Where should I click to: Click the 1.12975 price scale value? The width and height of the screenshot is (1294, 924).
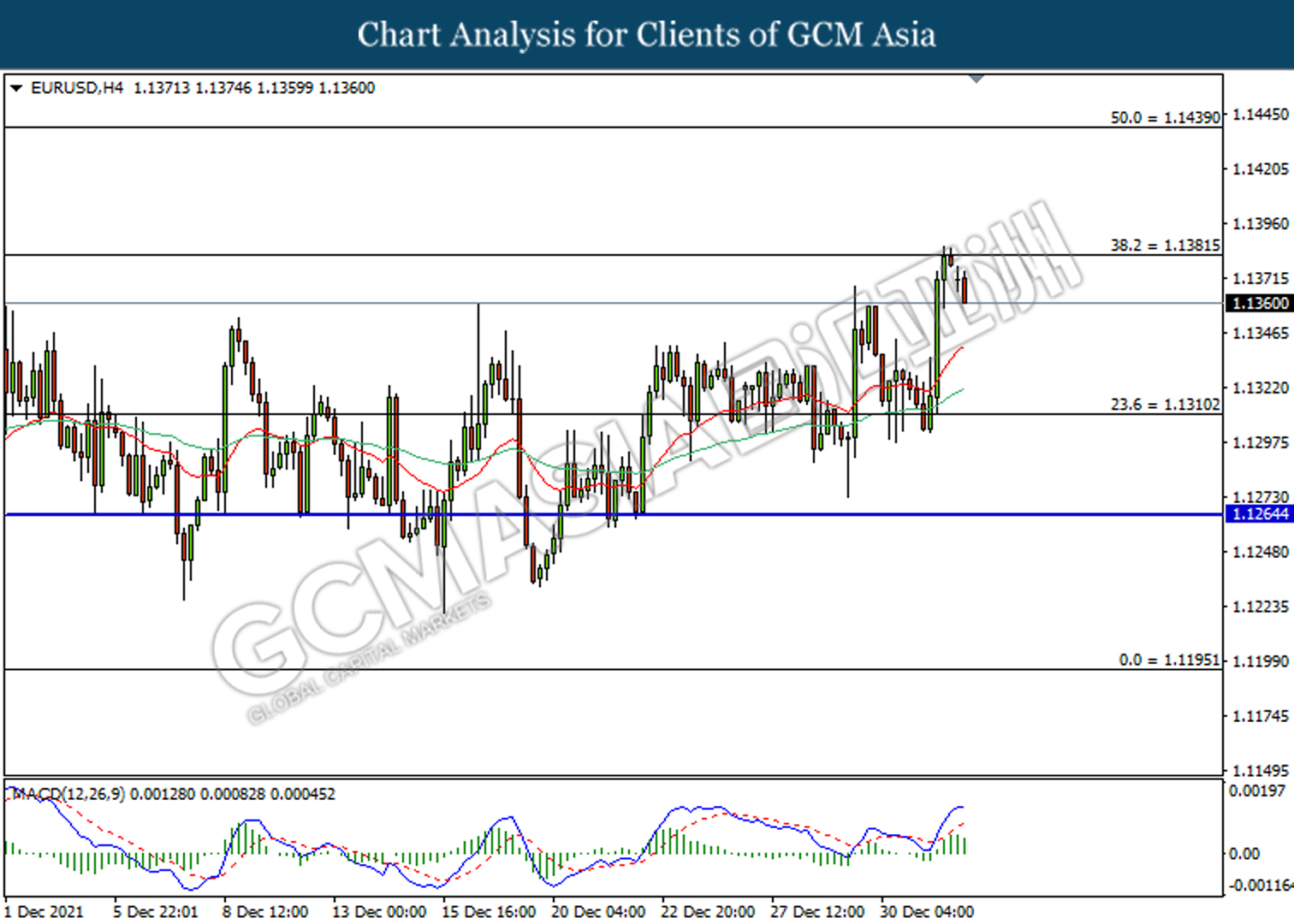pyautogui.click(x=1260, y=442)
